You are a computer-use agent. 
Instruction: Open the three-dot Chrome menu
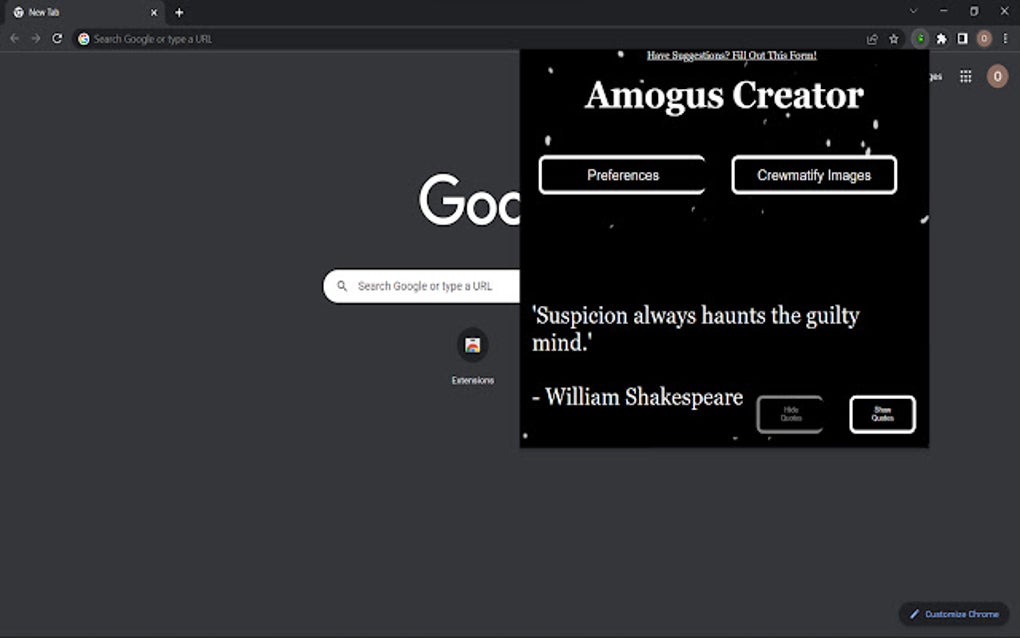1003,38
